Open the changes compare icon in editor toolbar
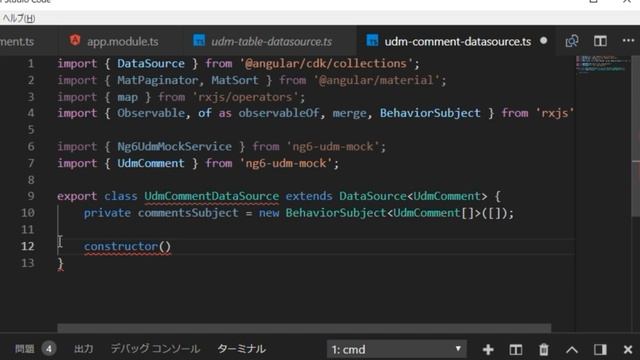The height and width of the screenshot is (360, 640). pos(572,41)
